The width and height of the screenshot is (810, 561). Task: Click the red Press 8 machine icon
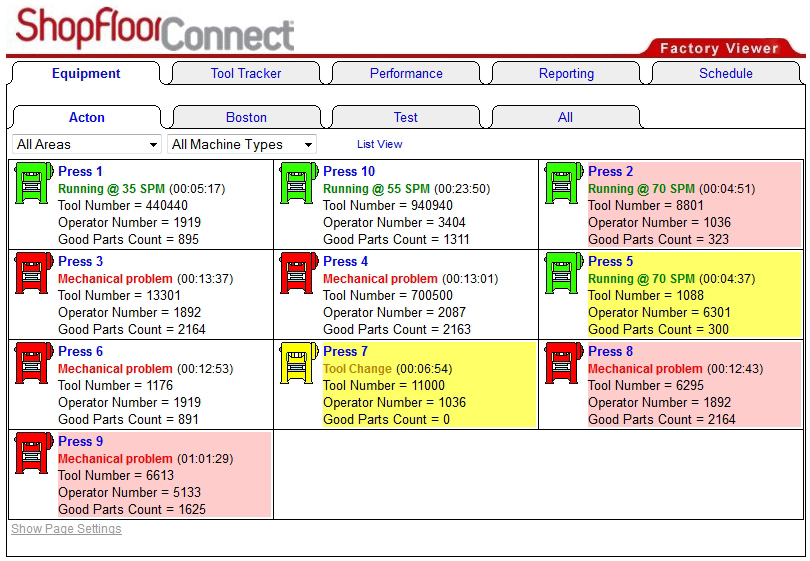(564, 363)
